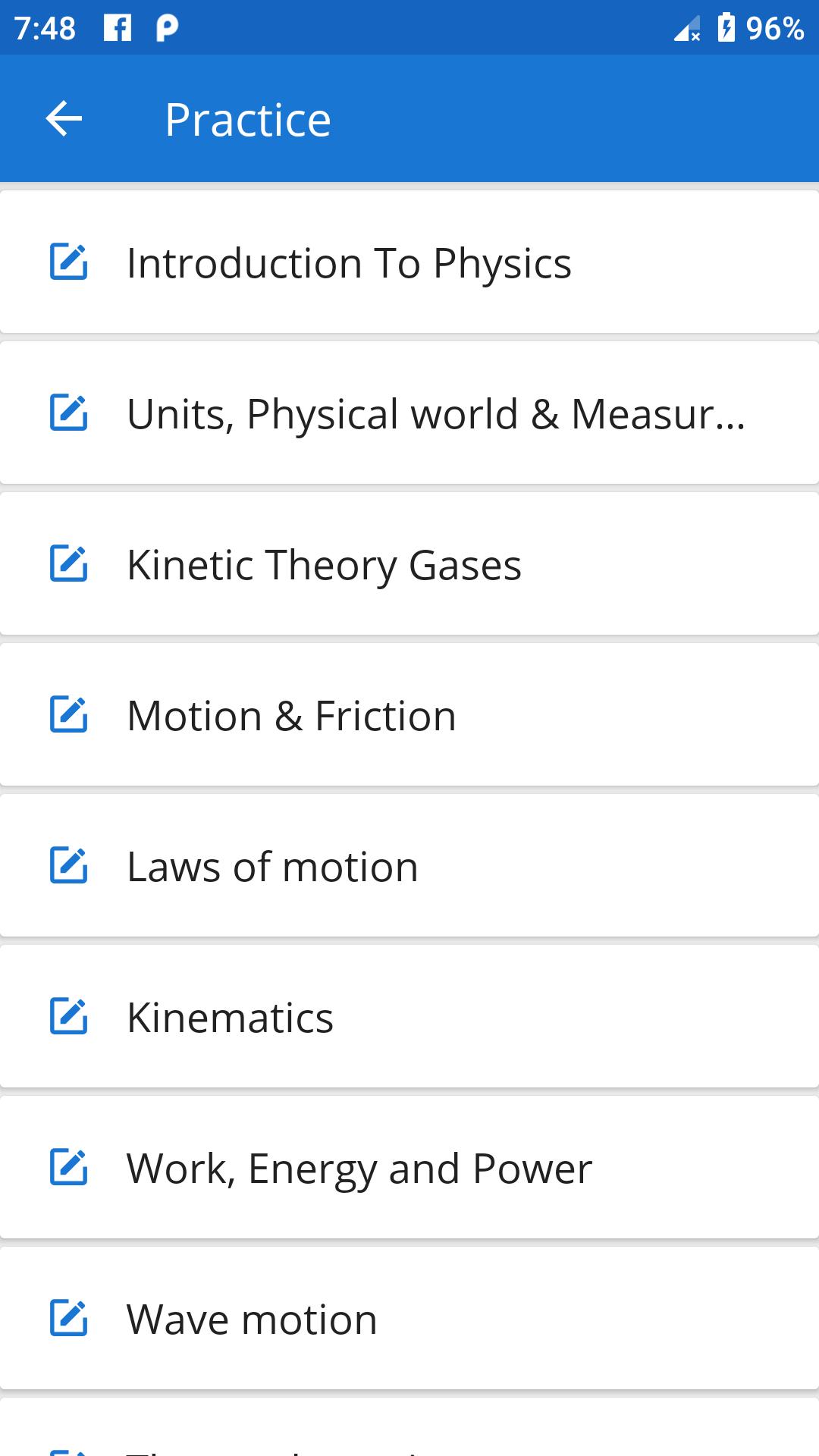Open Work, Energy and Power topic
This screenshot has width=819, height=1456.
tap(359, 1169)
